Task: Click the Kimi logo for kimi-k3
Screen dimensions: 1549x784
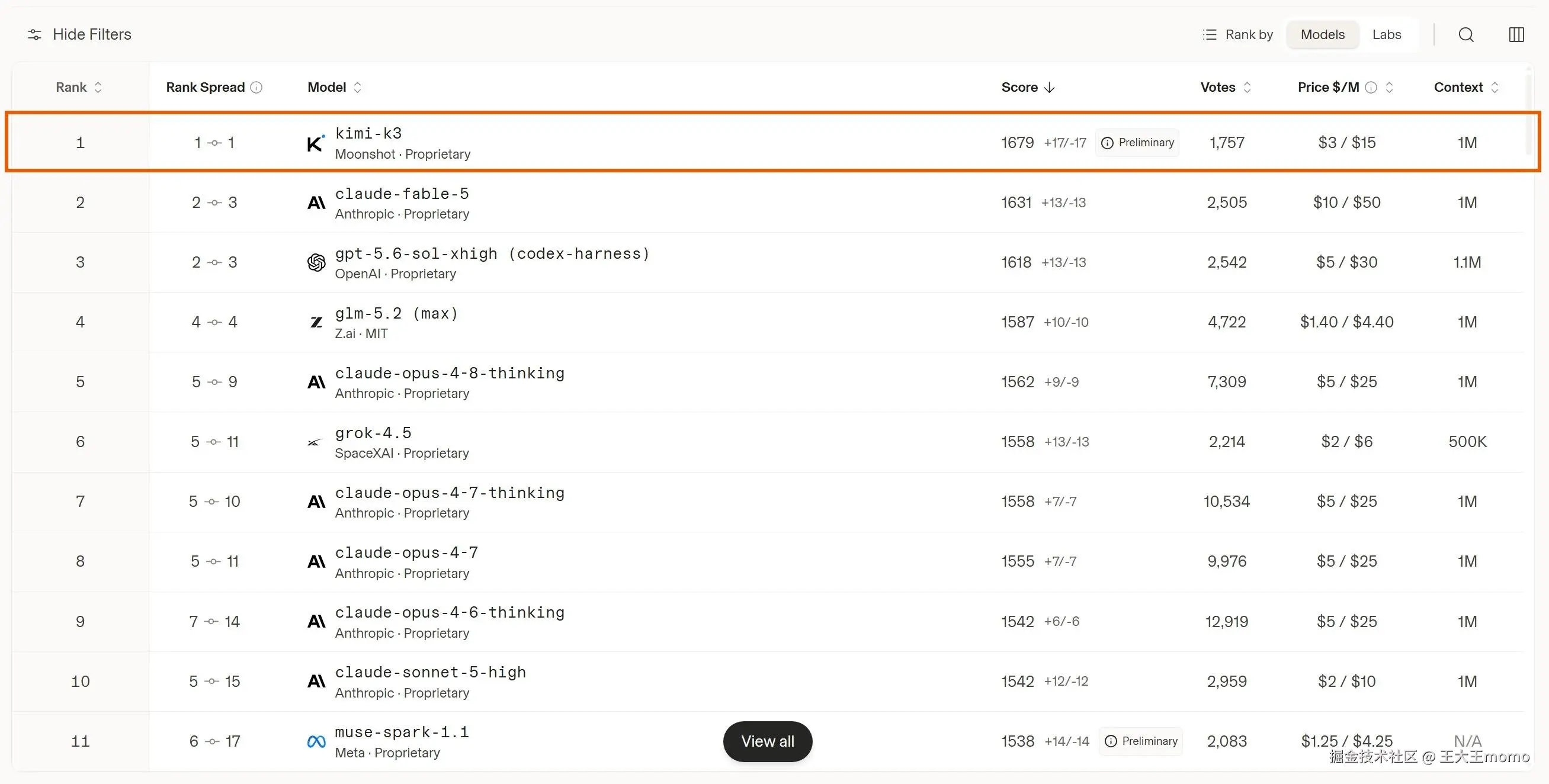Action: click(316, 143)
